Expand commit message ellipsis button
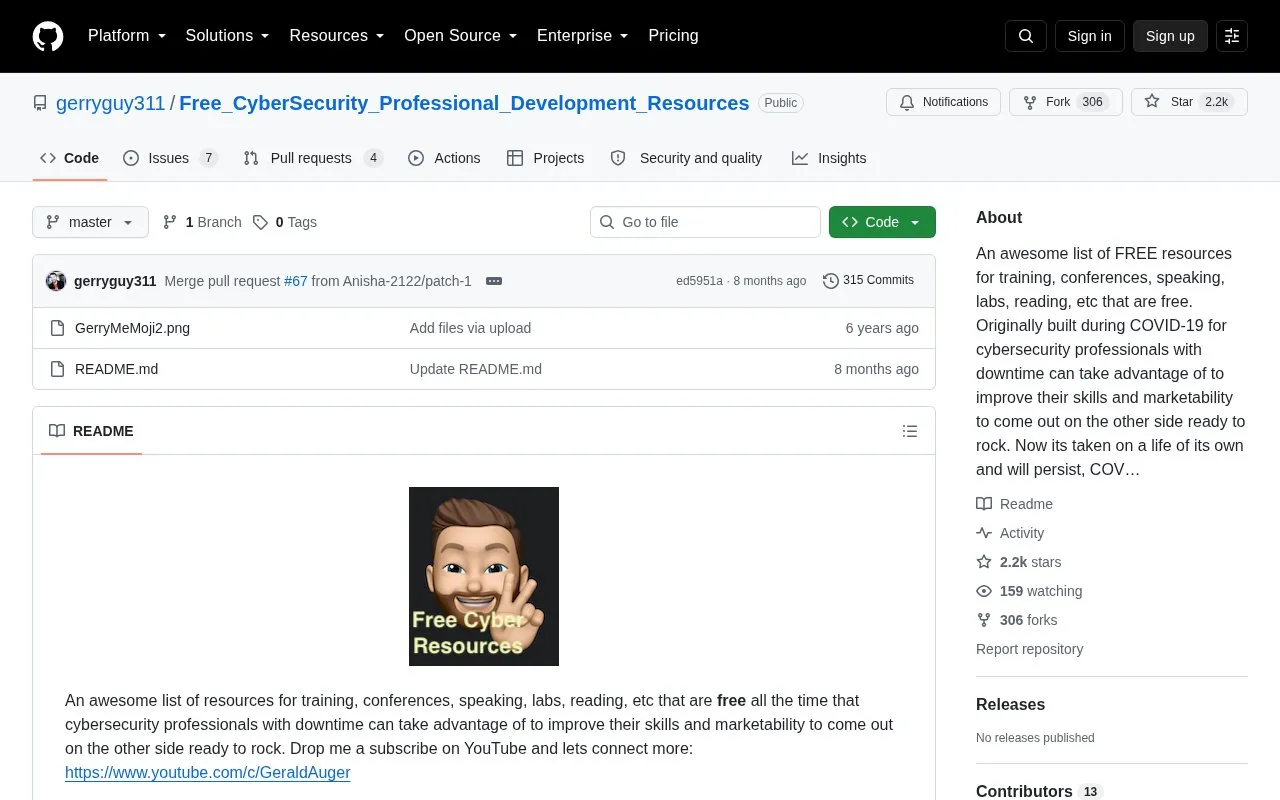1280x800 pixels. [x=494, y=281]
